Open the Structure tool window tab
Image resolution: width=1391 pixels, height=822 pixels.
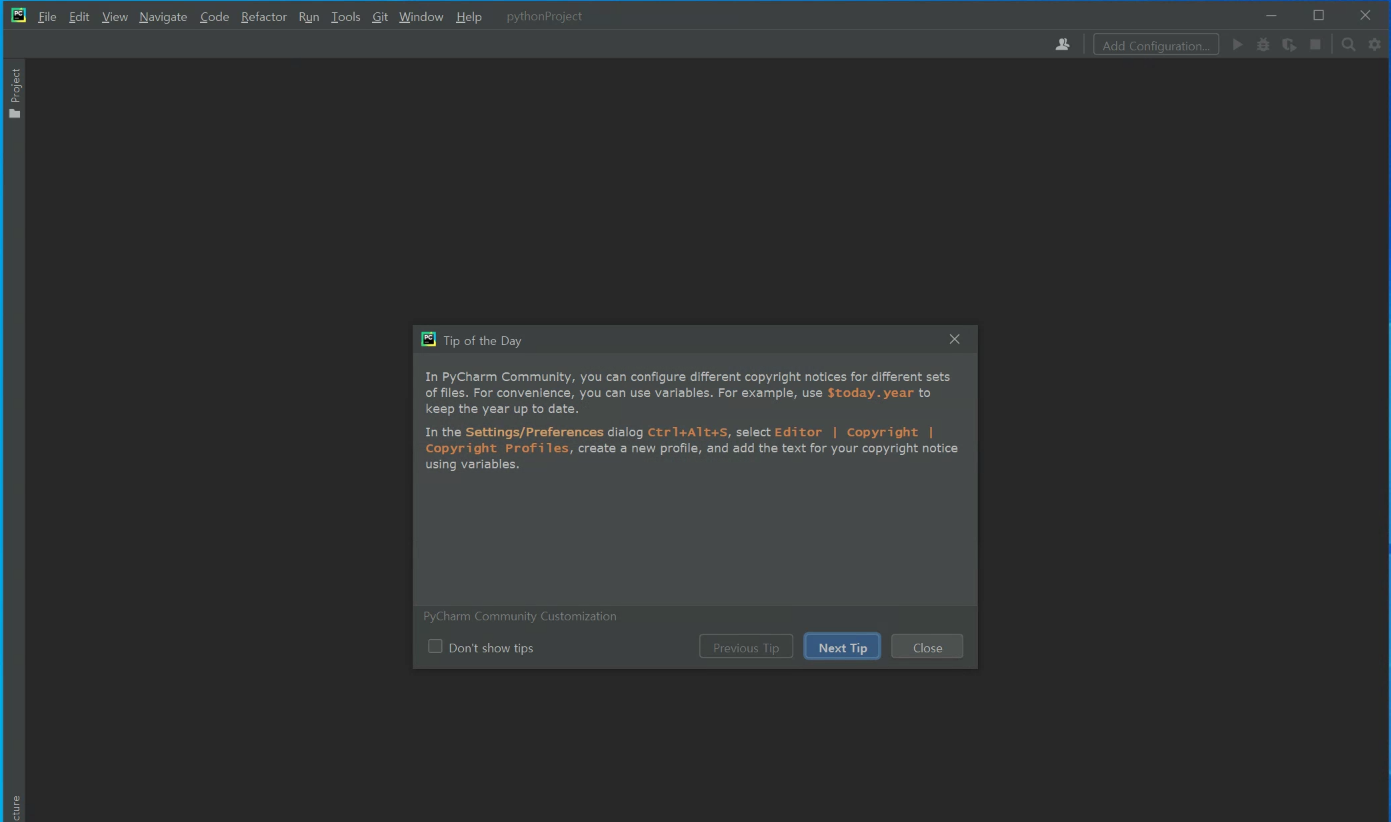coord(14,808)
